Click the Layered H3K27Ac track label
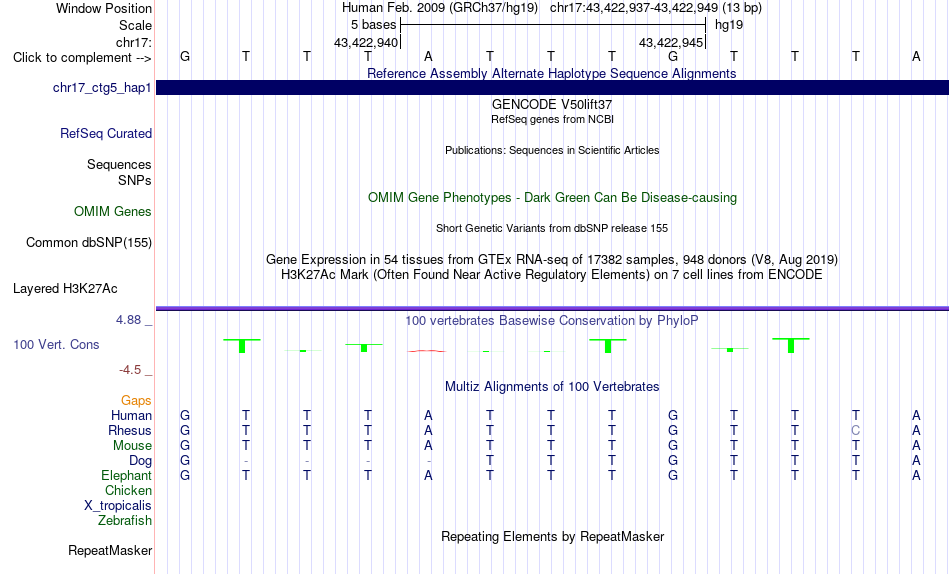The height and width of the screenshot is (574, 950). point(65,289)
